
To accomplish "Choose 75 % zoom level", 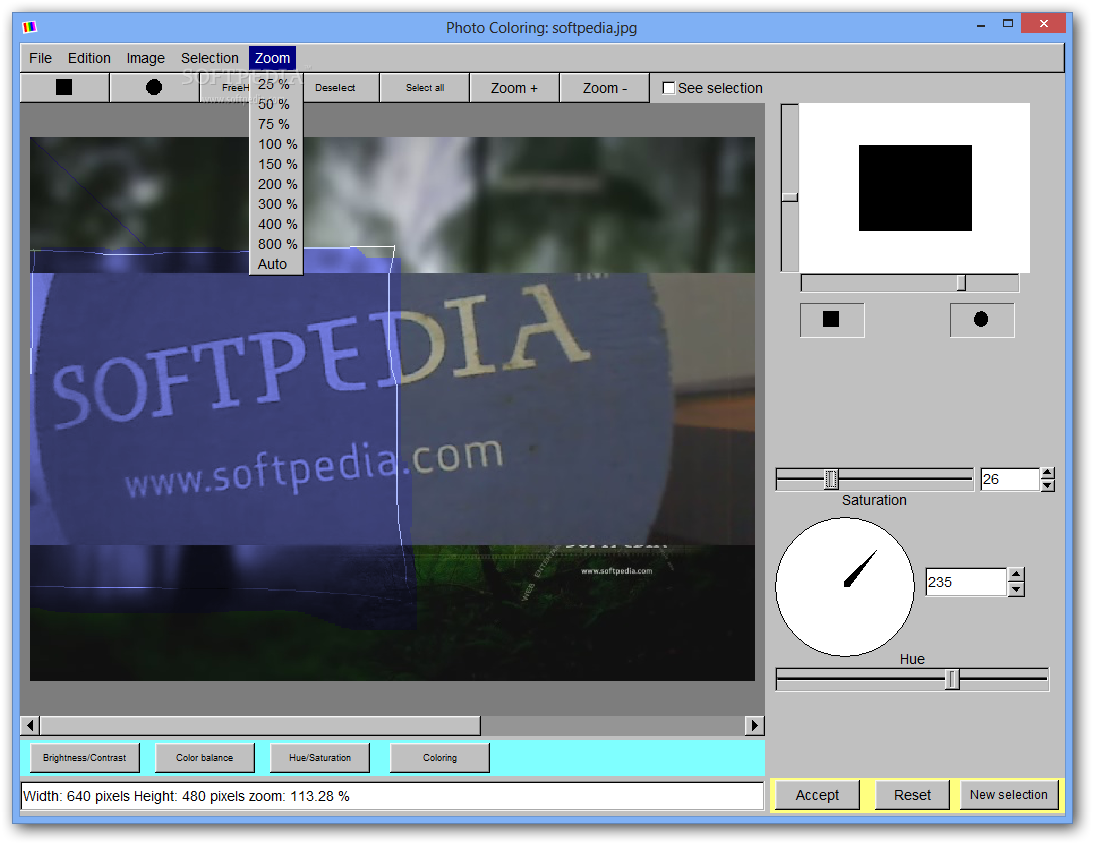I will click(276, 124).
